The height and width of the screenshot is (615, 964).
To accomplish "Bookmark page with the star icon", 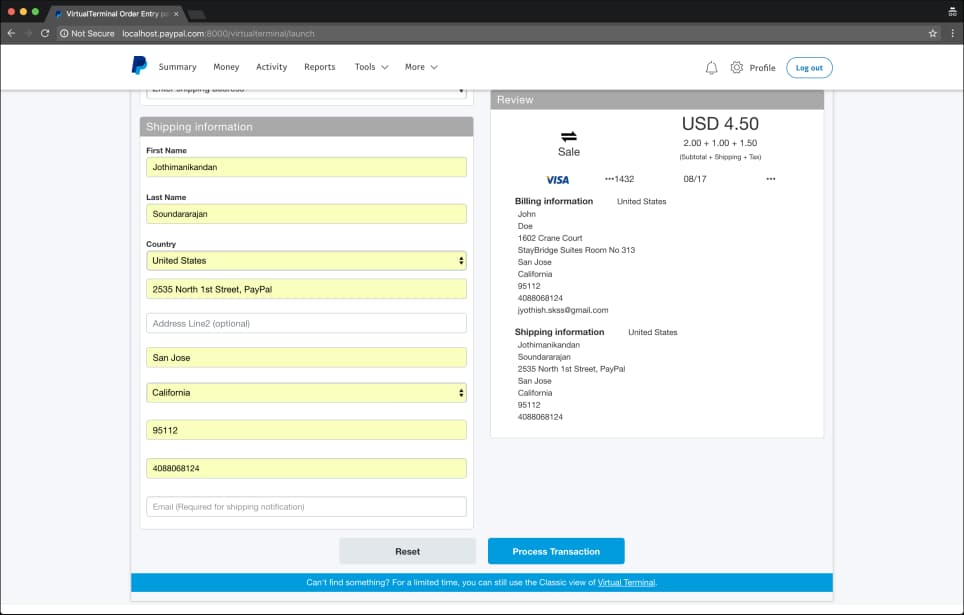I will point(933,33).
